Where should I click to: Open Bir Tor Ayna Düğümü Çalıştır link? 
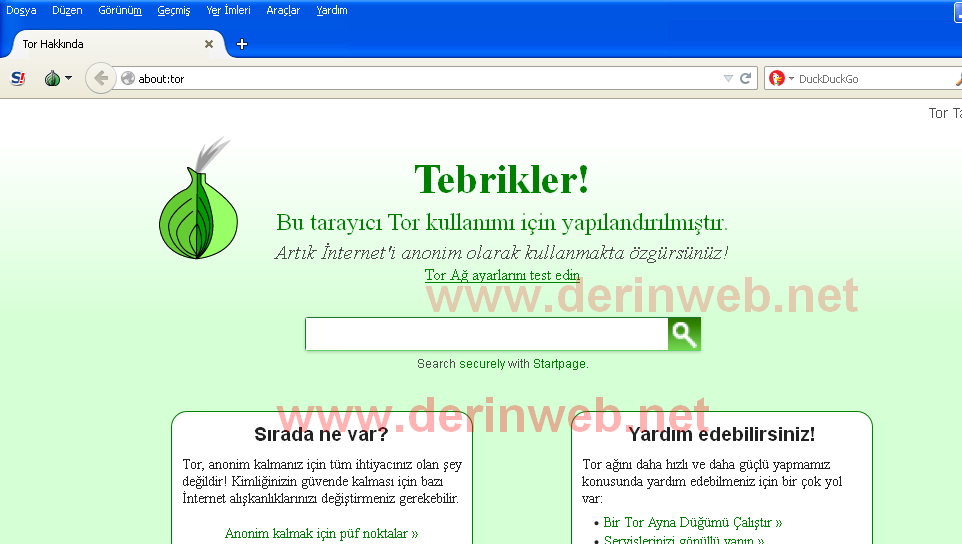pos(693,523)
